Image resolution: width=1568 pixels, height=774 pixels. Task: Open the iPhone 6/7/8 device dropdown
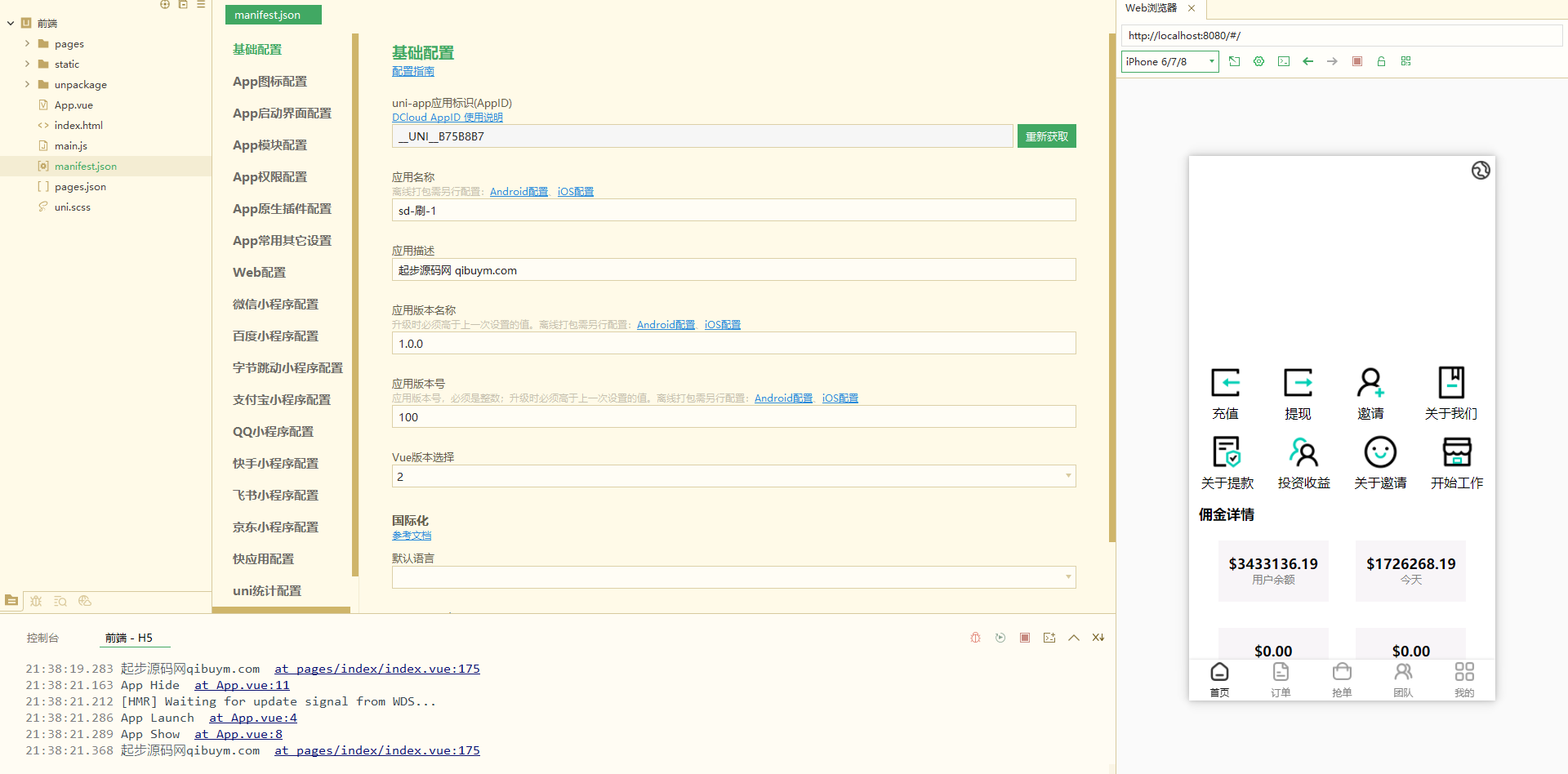tap(1170, 62)
